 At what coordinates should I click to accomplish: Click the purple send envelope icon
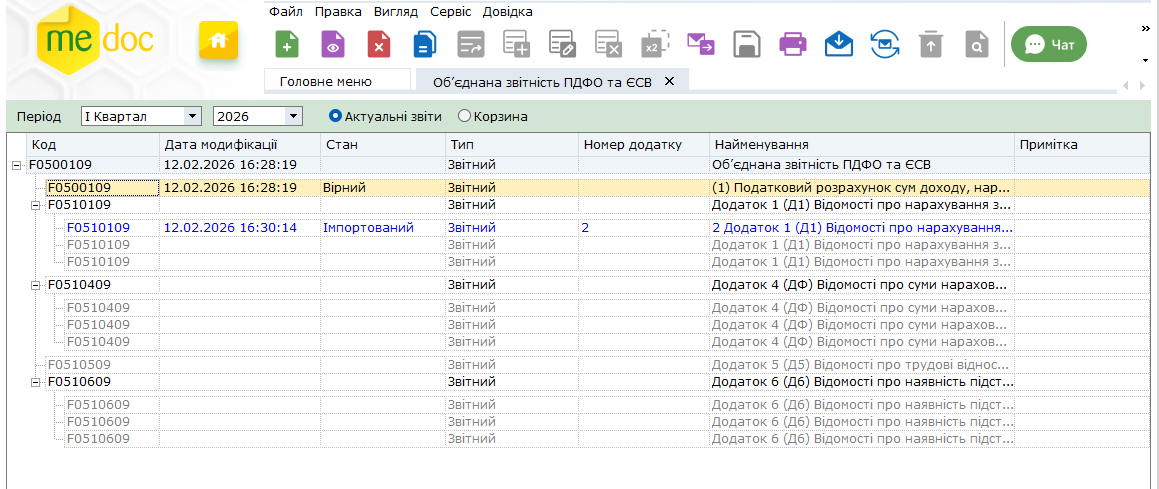pyautogui.click(x=700, y=45)
